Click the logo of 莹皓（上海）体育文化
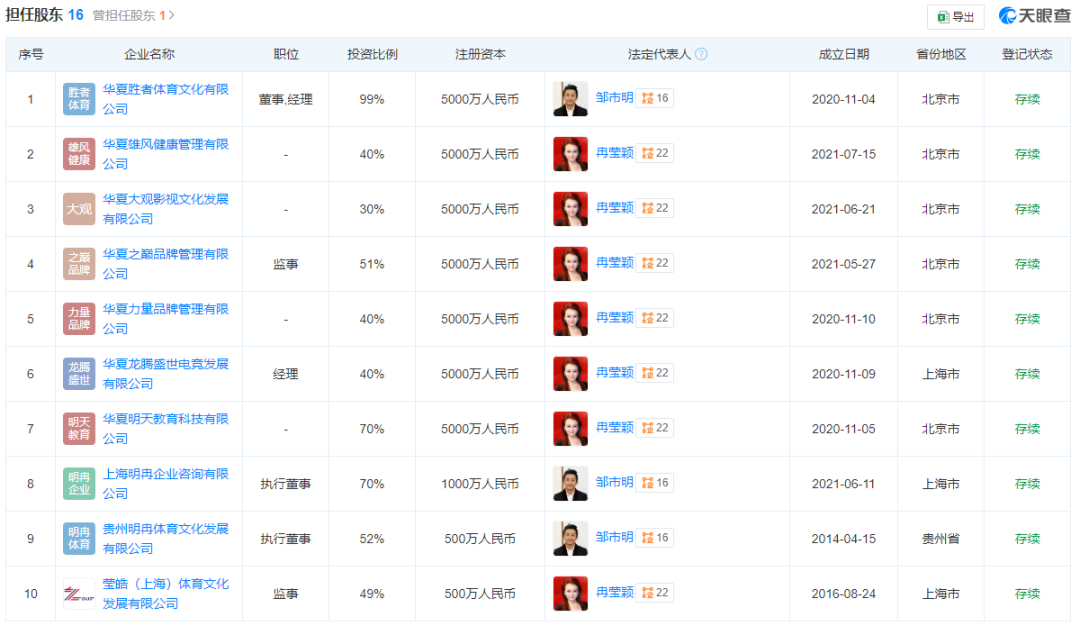The width and height of the screenshot is (1080, 626). [x=79, y=594]
